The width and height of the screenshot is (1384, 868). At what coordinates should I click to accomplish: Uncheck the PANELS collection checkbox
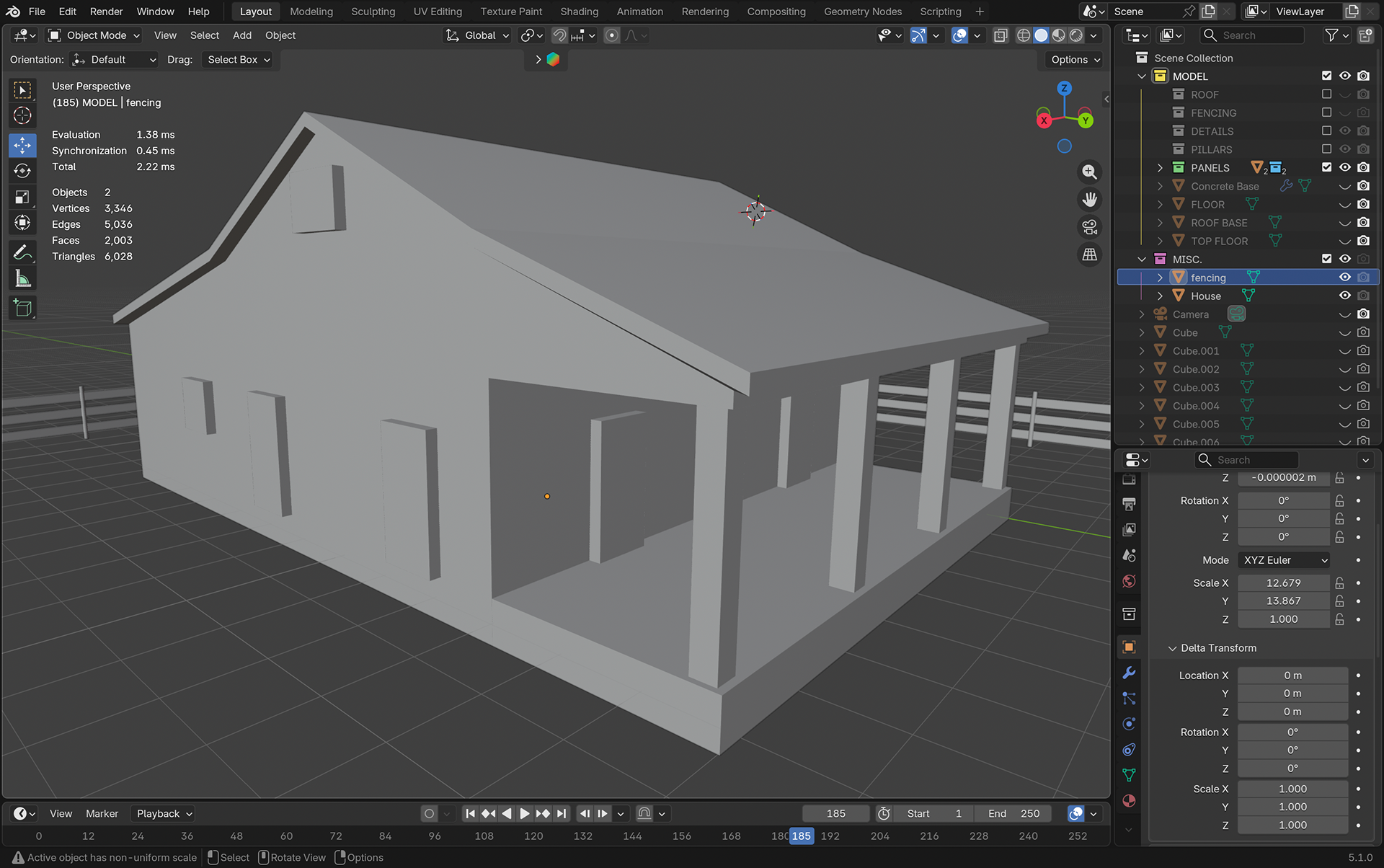1326,167
